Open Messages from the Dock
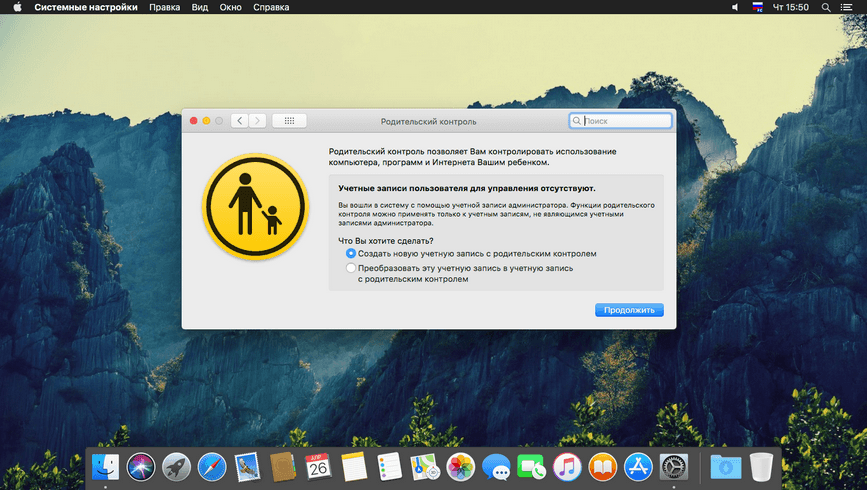The height and width of the screenshot is (490, 867). [496, 467]
